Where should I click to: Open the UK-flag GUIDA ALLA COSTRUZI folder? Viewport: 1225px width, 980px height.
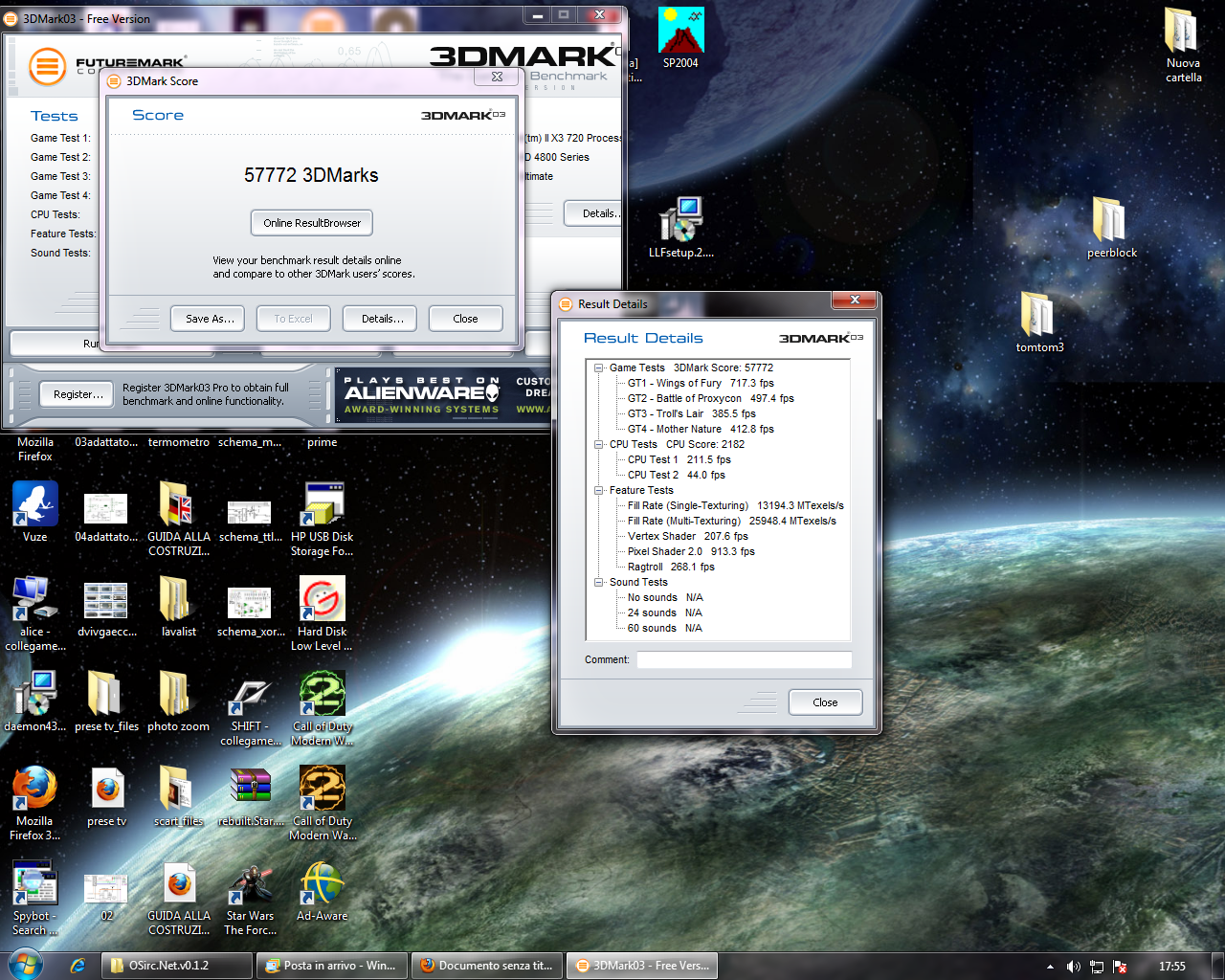coord(178,518)
